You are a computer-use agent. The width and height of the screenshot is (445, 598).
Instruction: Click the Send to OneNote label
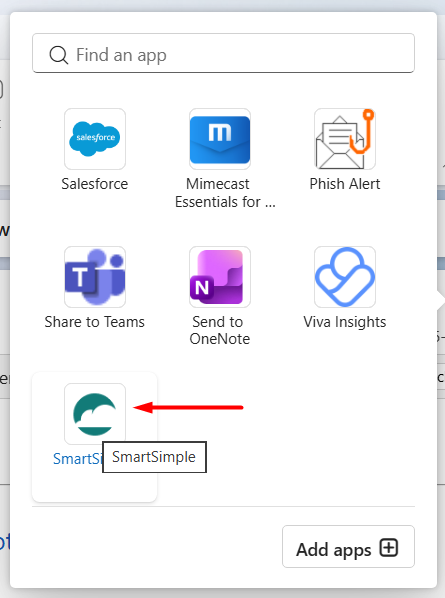click(220, 330)
